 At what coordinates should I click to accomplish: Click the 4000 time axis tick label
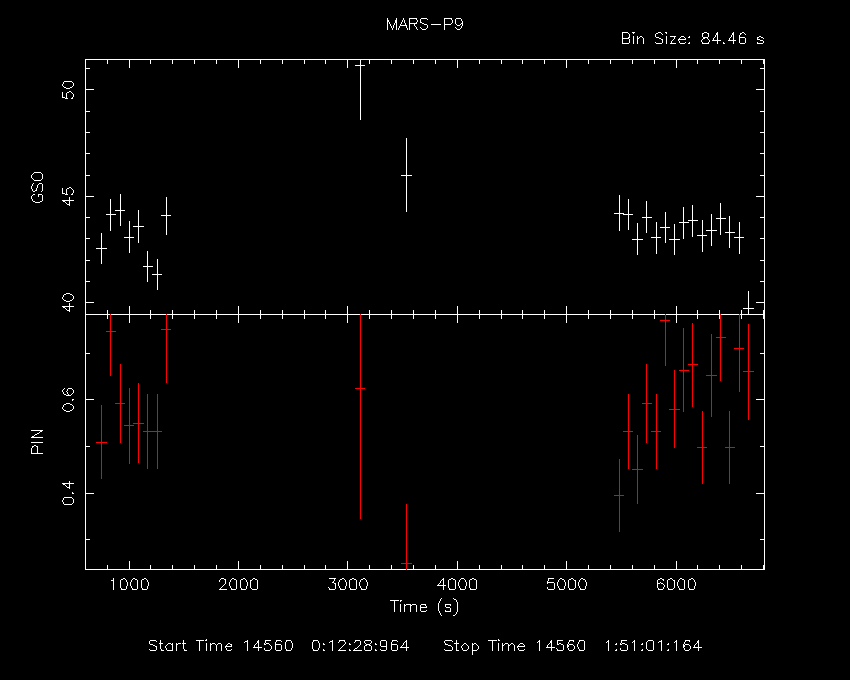click(x=458, y=585)
